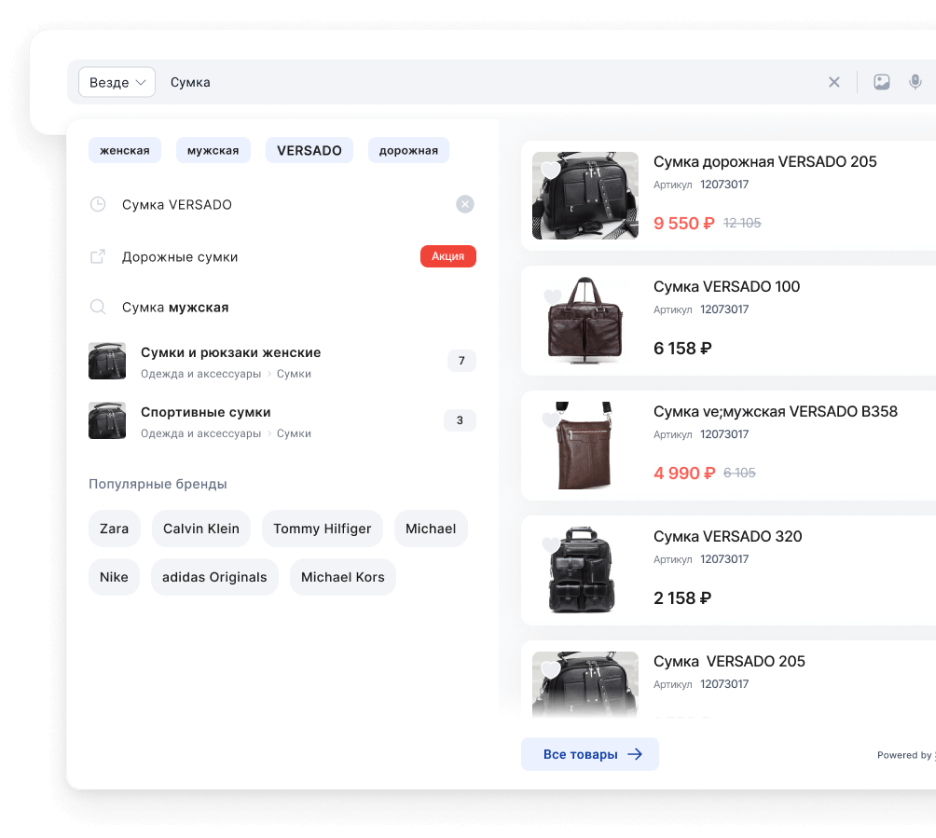Open the Везде search scope dropdown

(x=116, y=82)
